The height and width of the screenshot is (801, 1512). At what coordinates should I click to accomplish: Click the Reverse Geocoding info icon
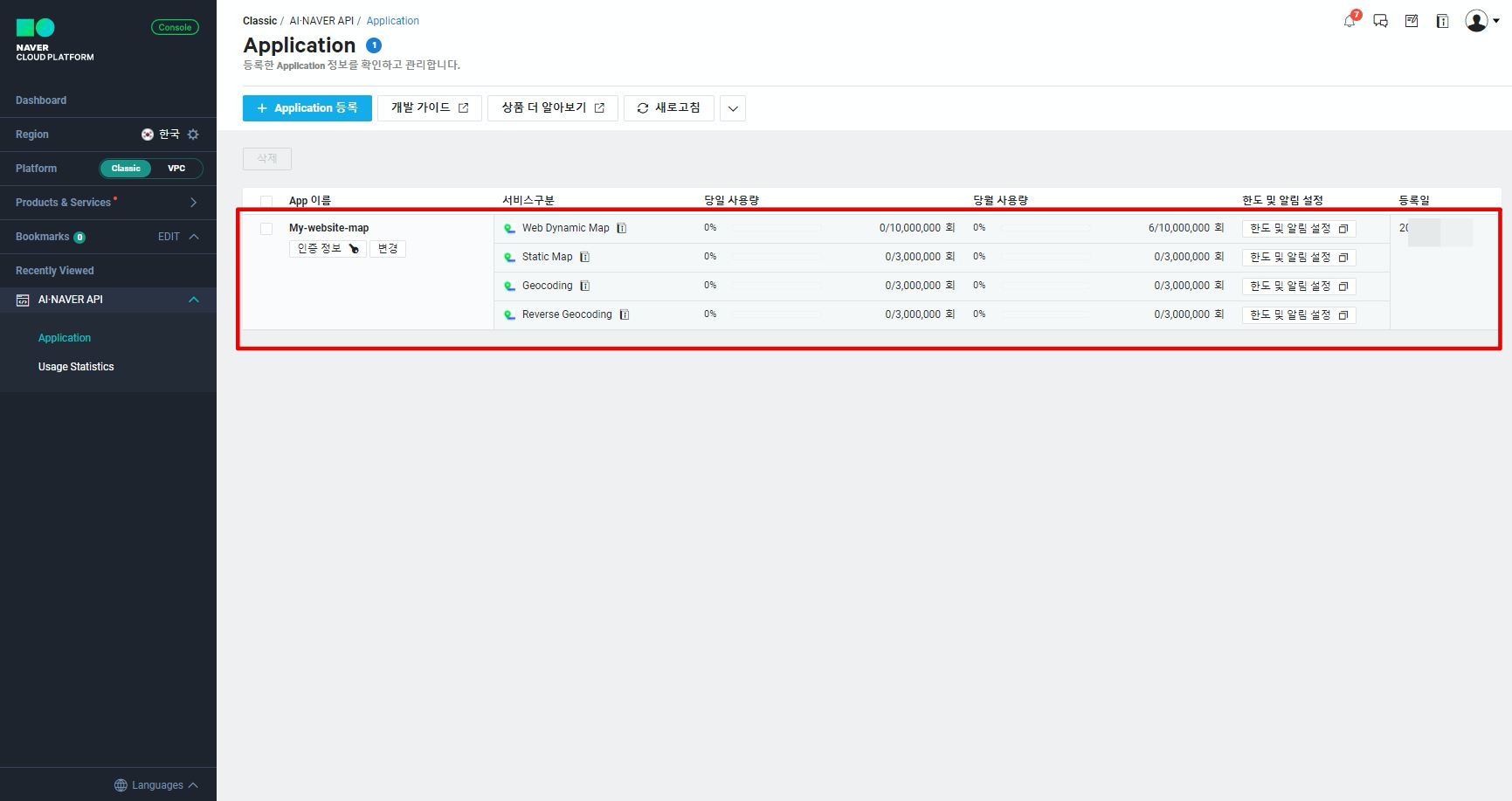click(x=625, y=314)
